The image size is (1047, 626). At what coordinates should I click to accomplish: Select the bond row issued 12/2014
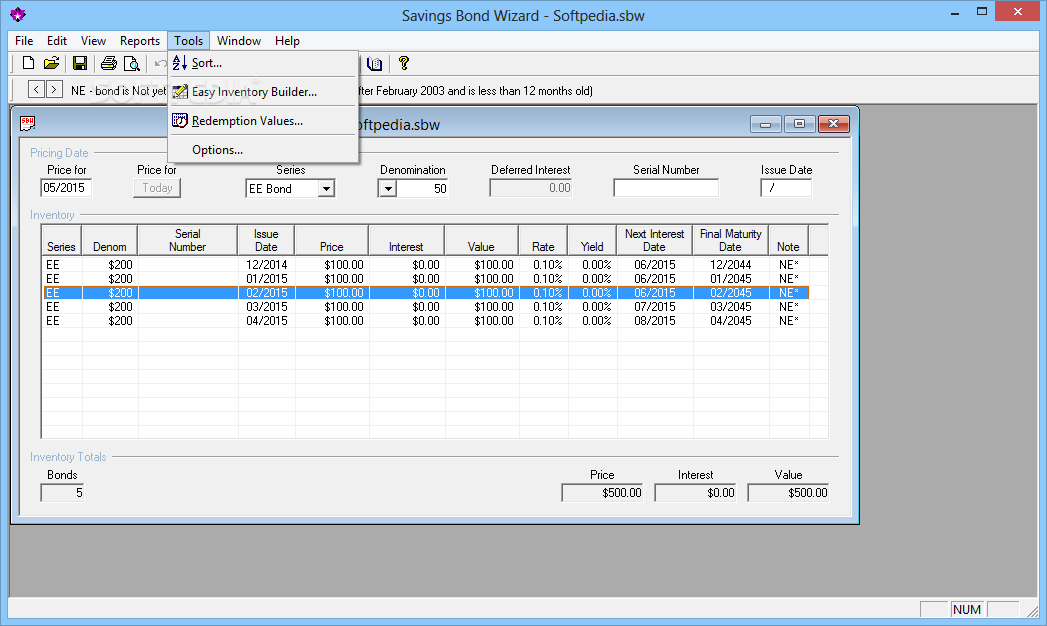pos(426,265)
